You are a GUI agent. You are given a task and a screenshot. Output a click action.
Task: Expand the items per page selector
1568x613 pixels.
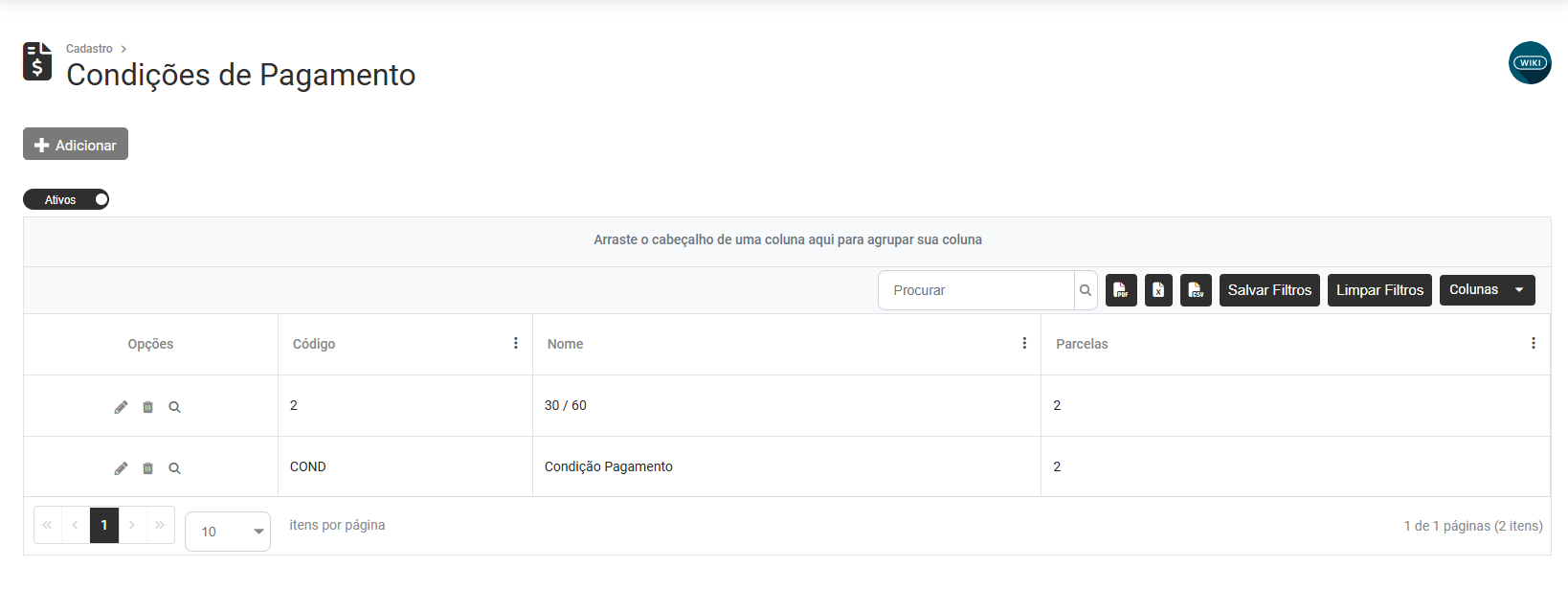(228, 532)
